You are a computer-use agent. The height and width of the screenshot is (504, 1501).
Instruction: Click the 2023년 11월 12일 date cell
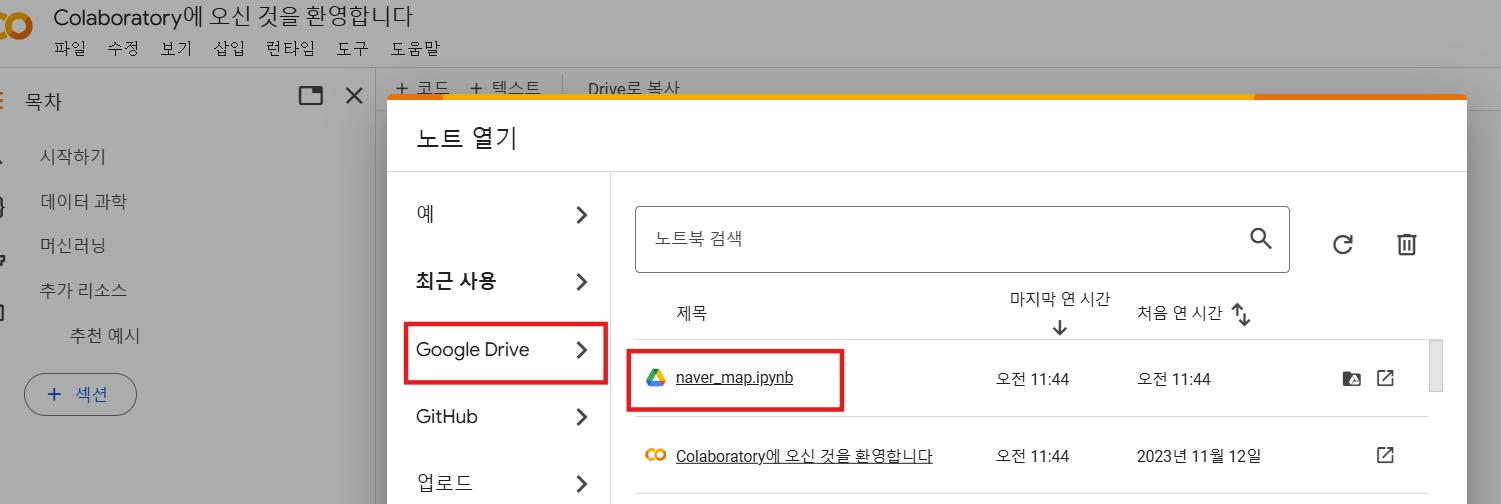pos(1199,456)
